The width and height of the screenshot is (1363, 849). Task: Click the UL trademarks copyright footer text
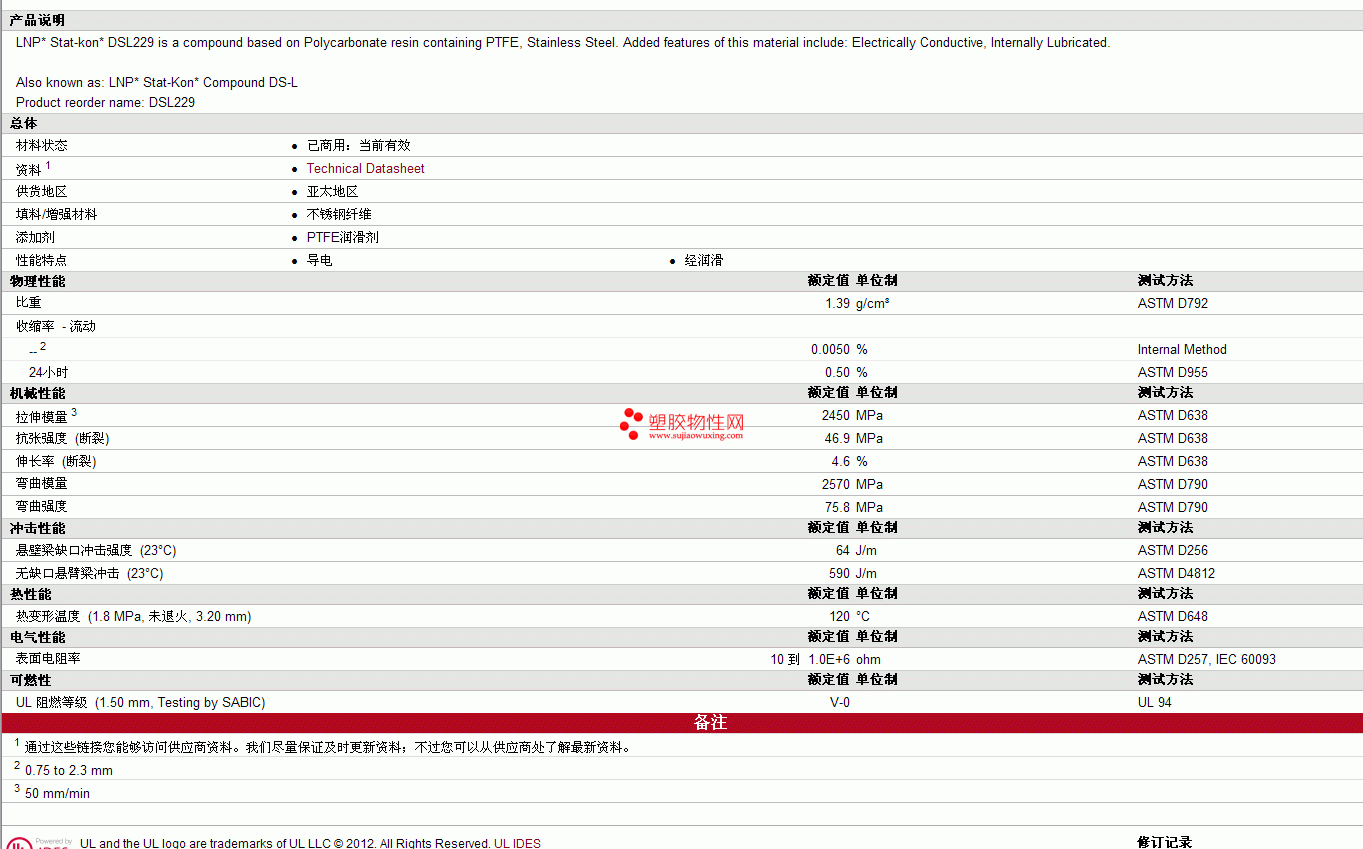tap(310, 843)
